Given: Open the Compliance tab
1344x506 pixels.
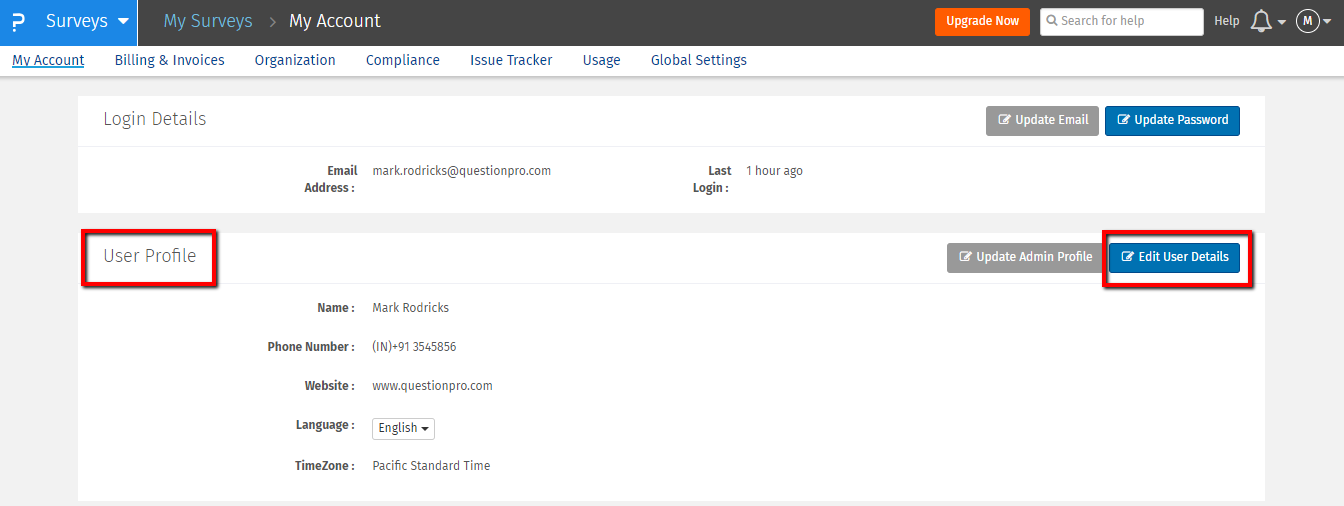Looking at the screenshot, I should (403, 60).
